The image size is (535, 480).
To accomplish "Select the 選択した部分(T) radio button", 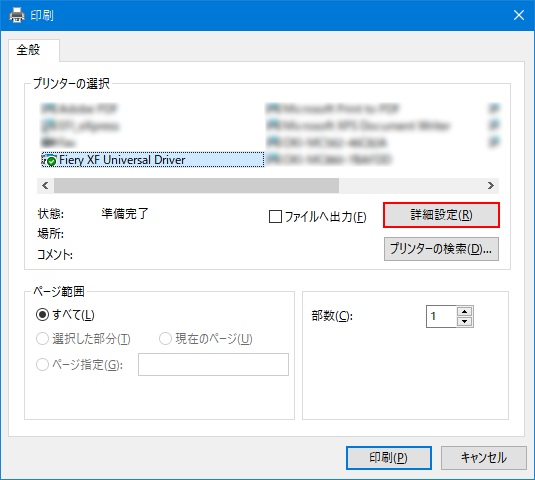I will (x=42, y=339).
